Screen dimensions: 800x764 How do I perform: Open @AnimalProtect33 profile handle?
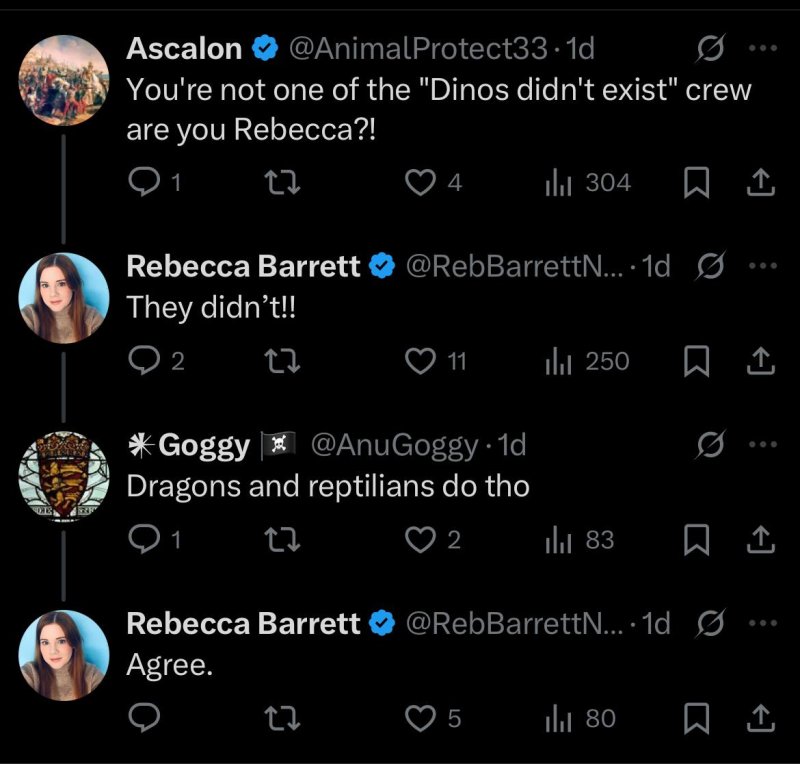[417, 47]
